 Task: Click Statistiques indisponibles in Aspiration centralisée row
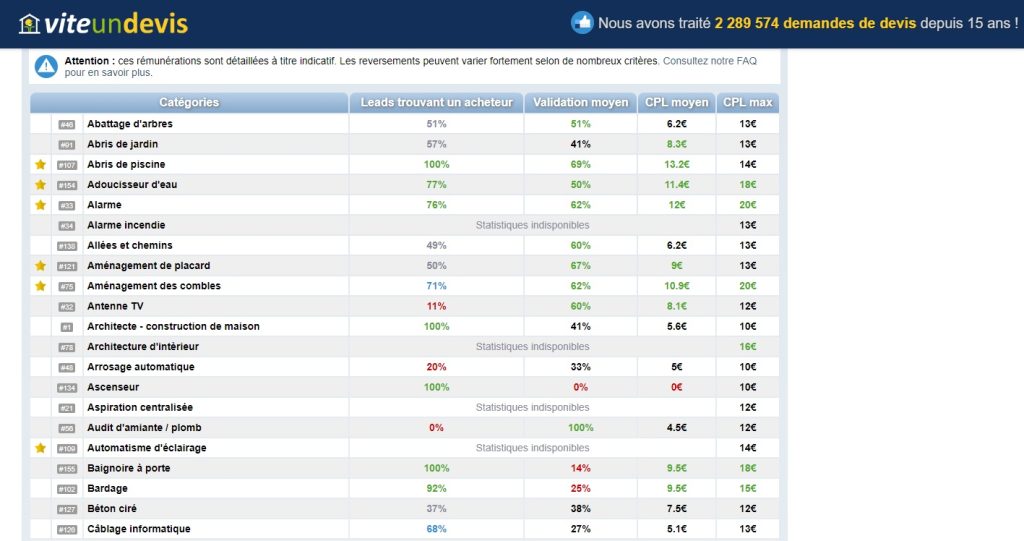tap(532, 407)
